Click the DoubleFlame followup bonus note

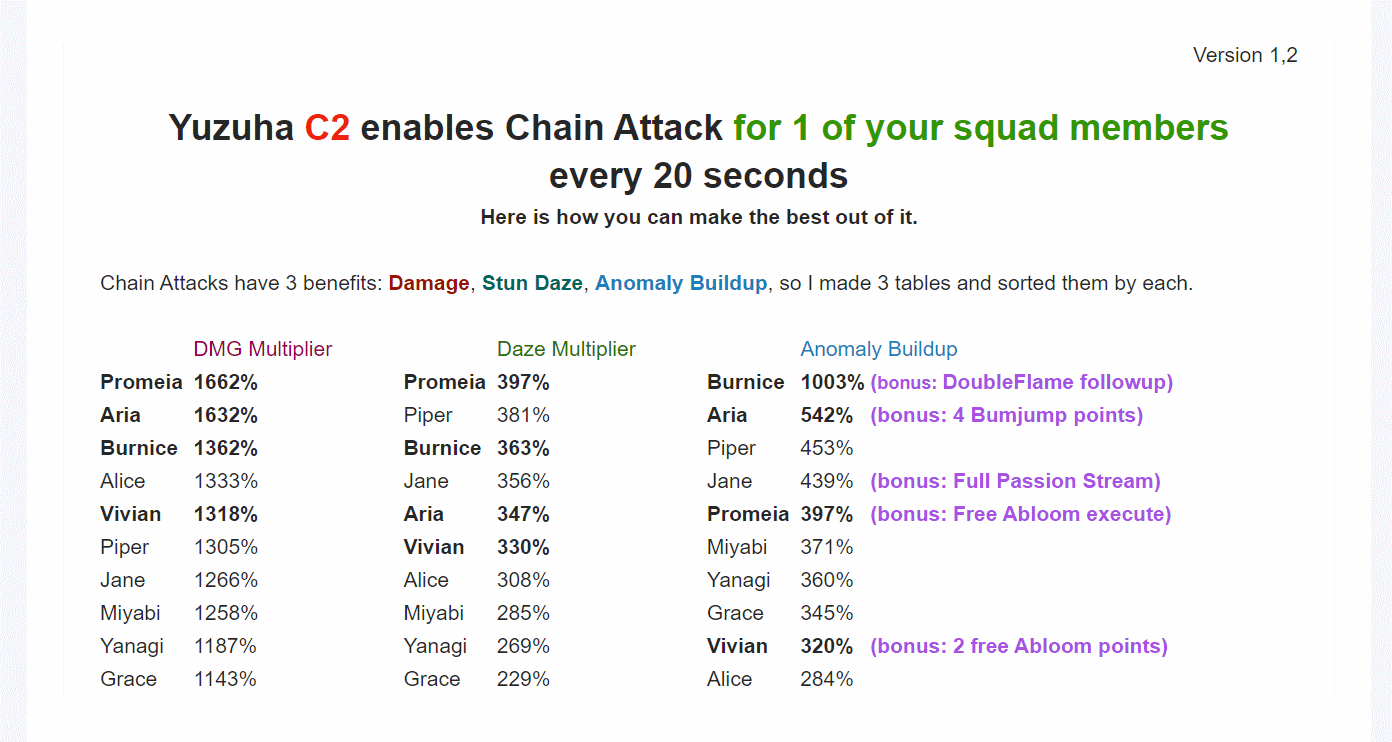click(x=1021, y=382)
